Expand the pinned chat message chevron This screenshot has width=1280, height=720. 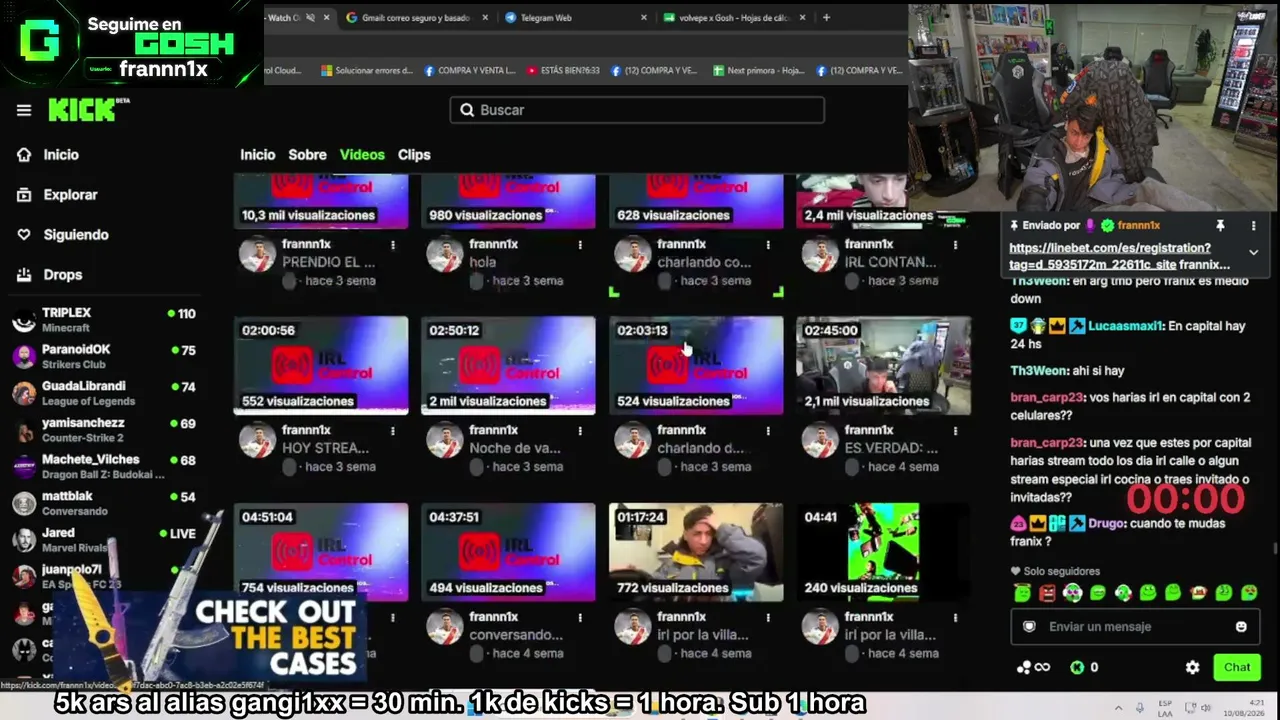[1253, 253]
